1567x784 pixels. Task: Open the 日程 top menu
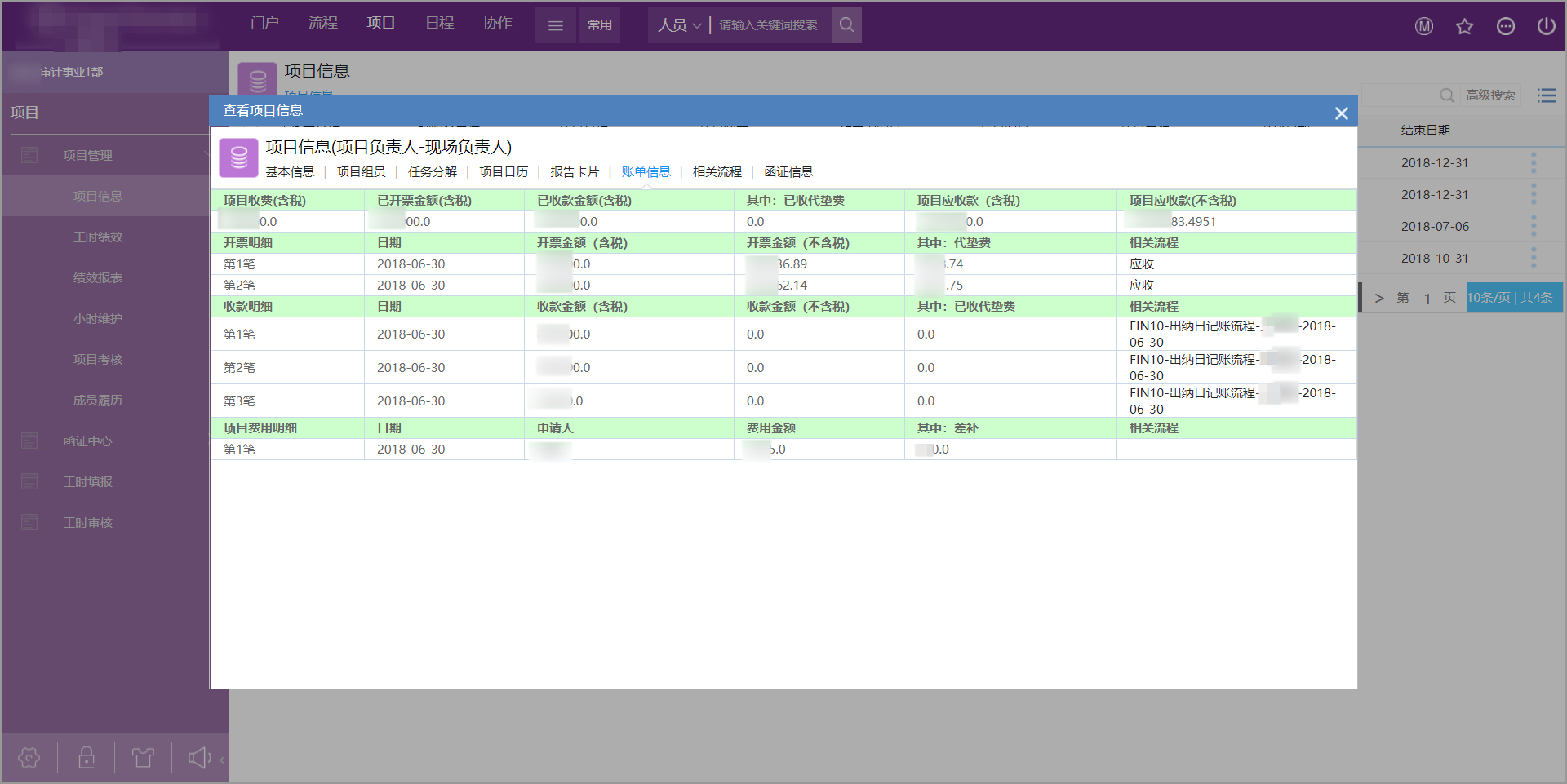tap(440, 23)
